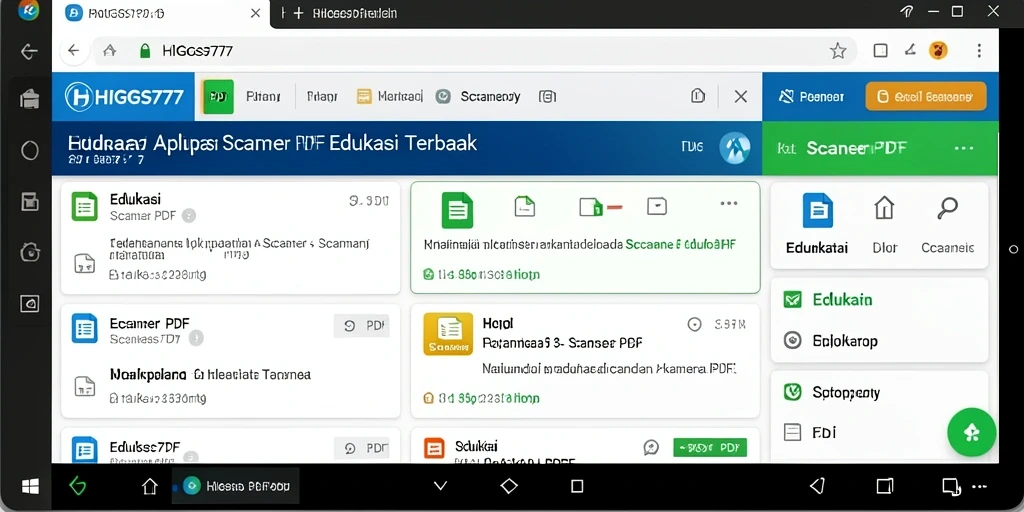The height and width of the screenshot is (512, 1024).
Task: Click the green PDF button in Sdukai card
Action: coord(710,447)
